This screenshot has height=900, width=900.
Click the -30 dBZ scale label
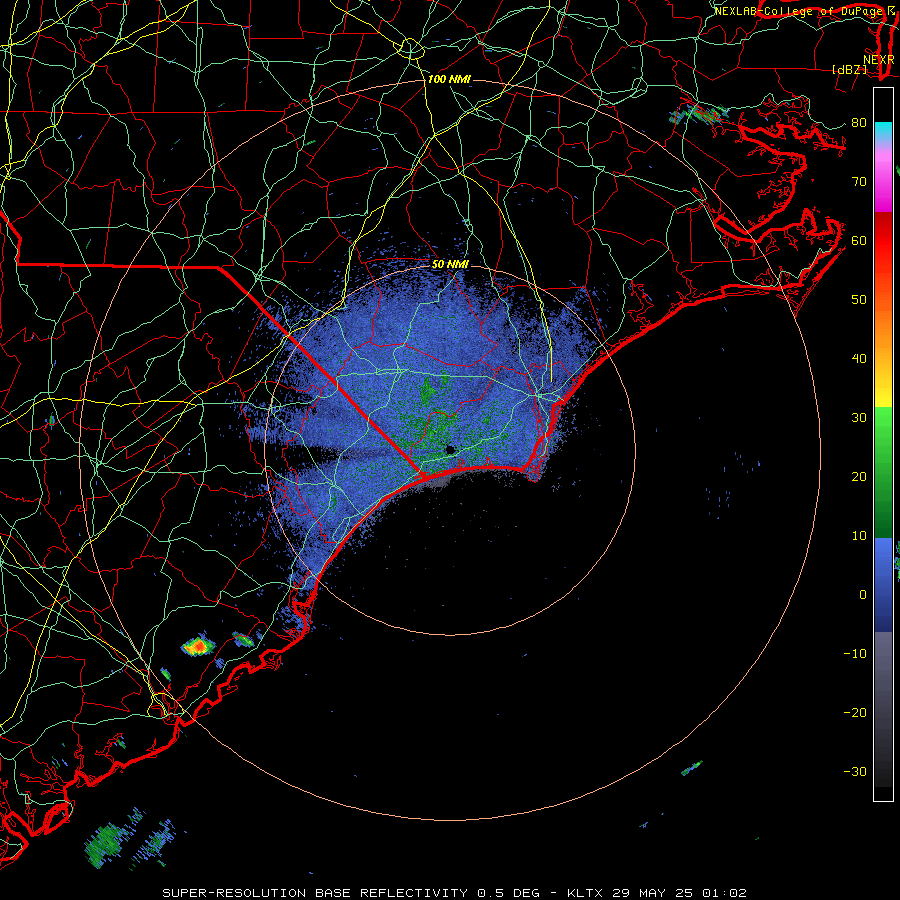point(855,771)
